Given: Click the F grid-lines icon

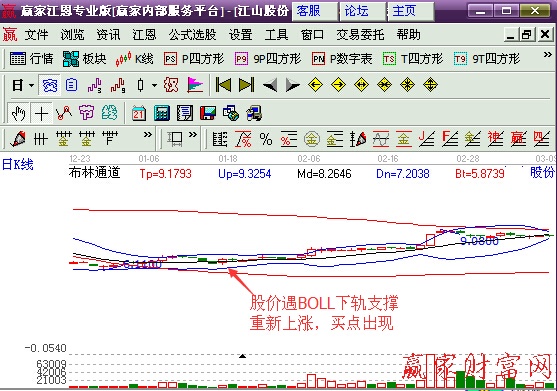Looking at the screenshot, I should tap(110, 139).
